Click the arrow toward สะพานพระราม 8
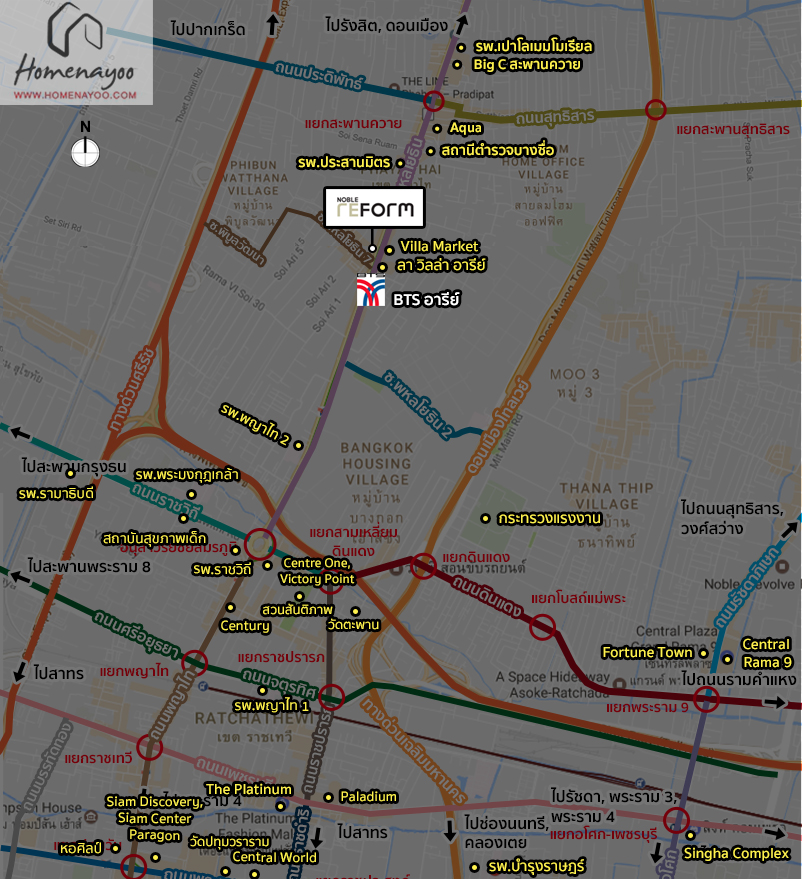The width and height of the screenshot is (802, 879). click(20, 577)
